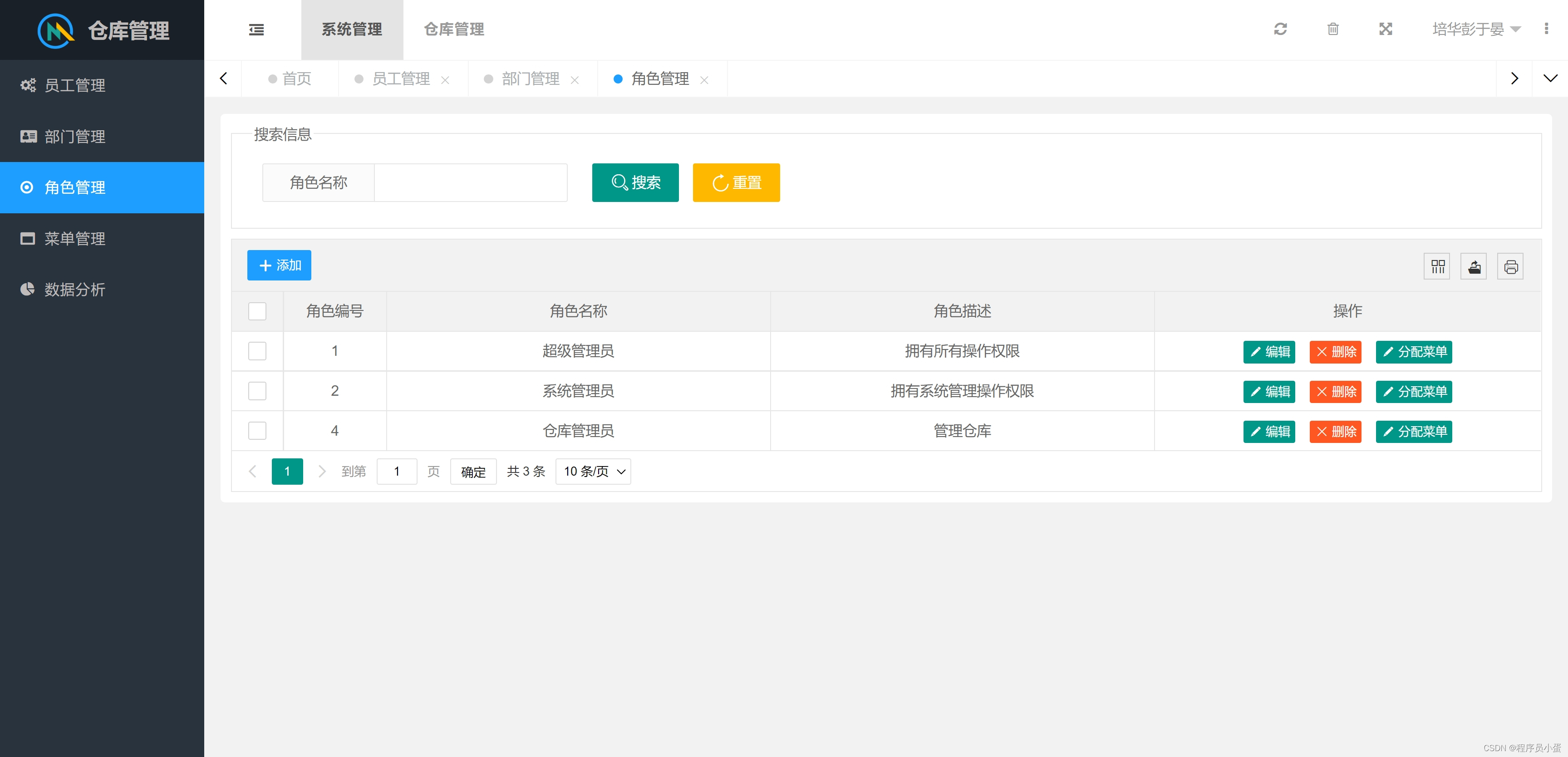Image resolution: width=1568 pixels, height=757 pixels.
Task: Open the vertical dots menu at top right
Action: pyautogui.click(x=1547, y=29)
